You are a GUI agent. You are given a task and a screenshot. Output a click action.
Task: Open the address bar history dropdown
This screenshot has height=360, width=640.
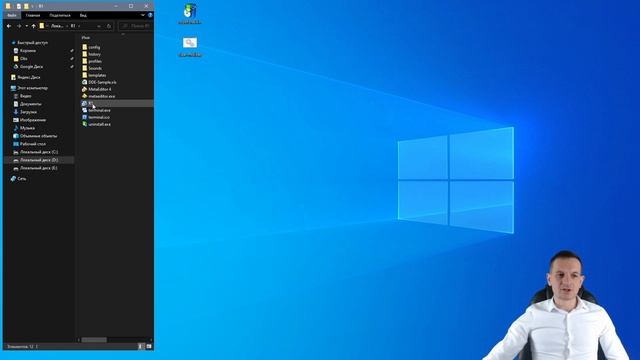coord(99,26)
